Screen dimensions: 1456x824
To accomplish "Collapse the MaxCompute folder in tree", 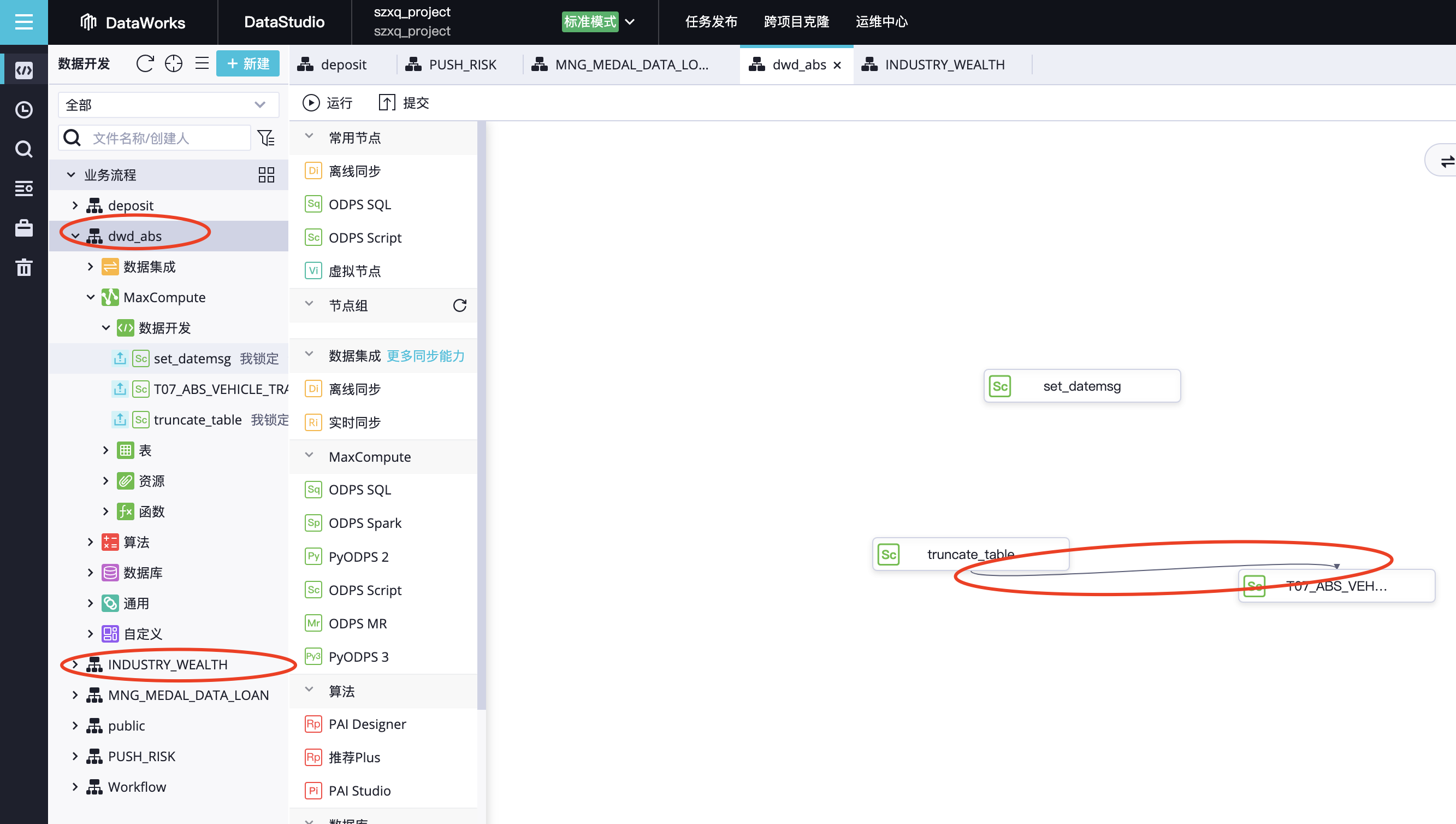I will pyautogui.click(x=91, y=297).
